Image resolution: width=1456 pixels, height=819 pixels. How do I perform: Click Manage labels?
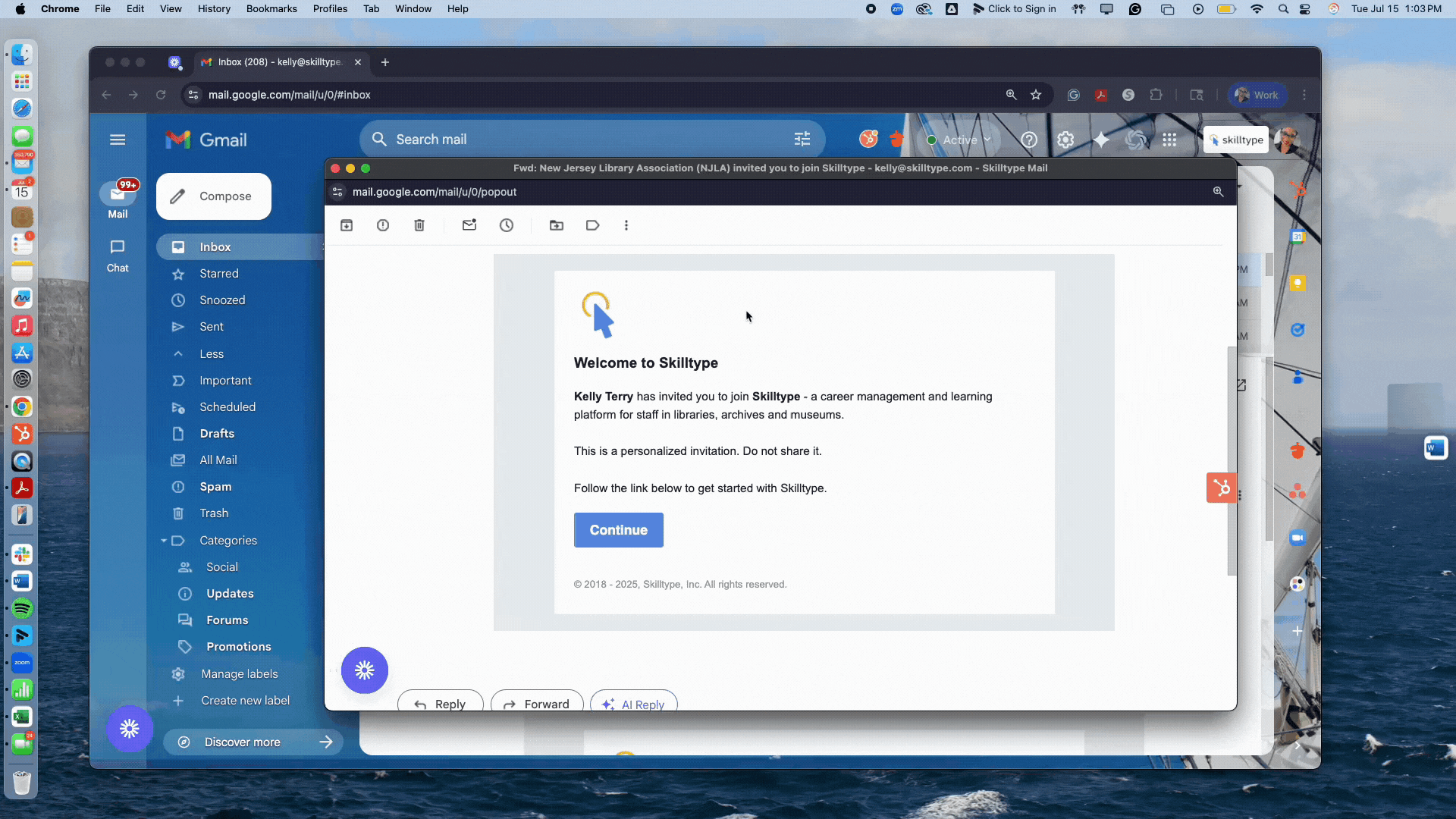241,674
